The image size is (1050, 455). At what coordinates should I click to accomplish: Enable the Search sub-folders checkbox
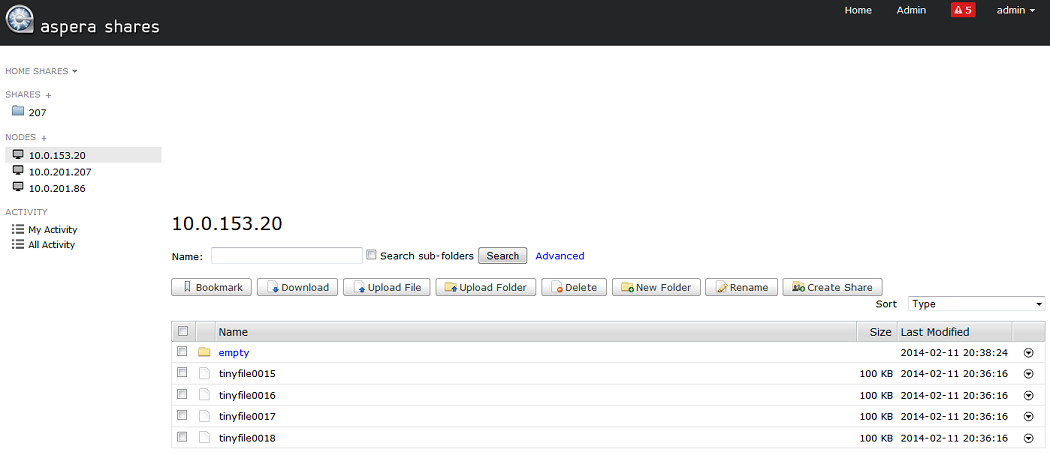coord(372,255)
